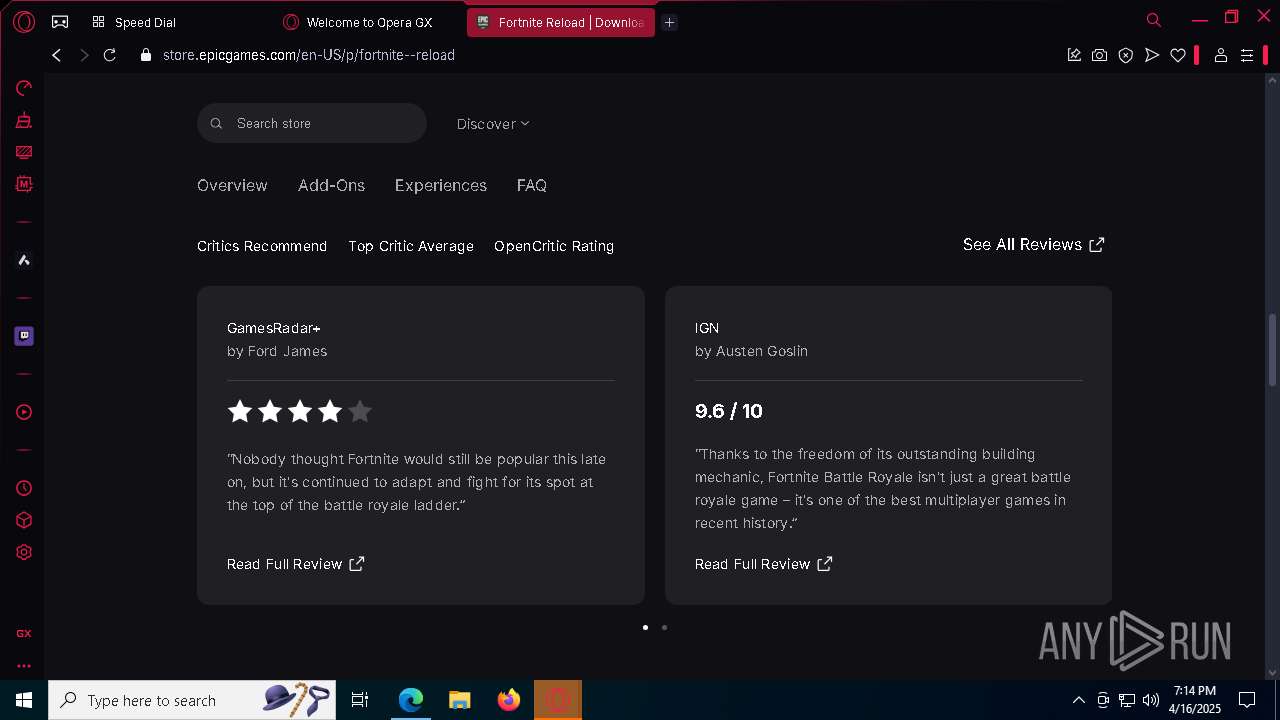This screenshot has height=720, width=1280.
Task: Add page to bookmarks heart icon
Action: coord(1178,55)
